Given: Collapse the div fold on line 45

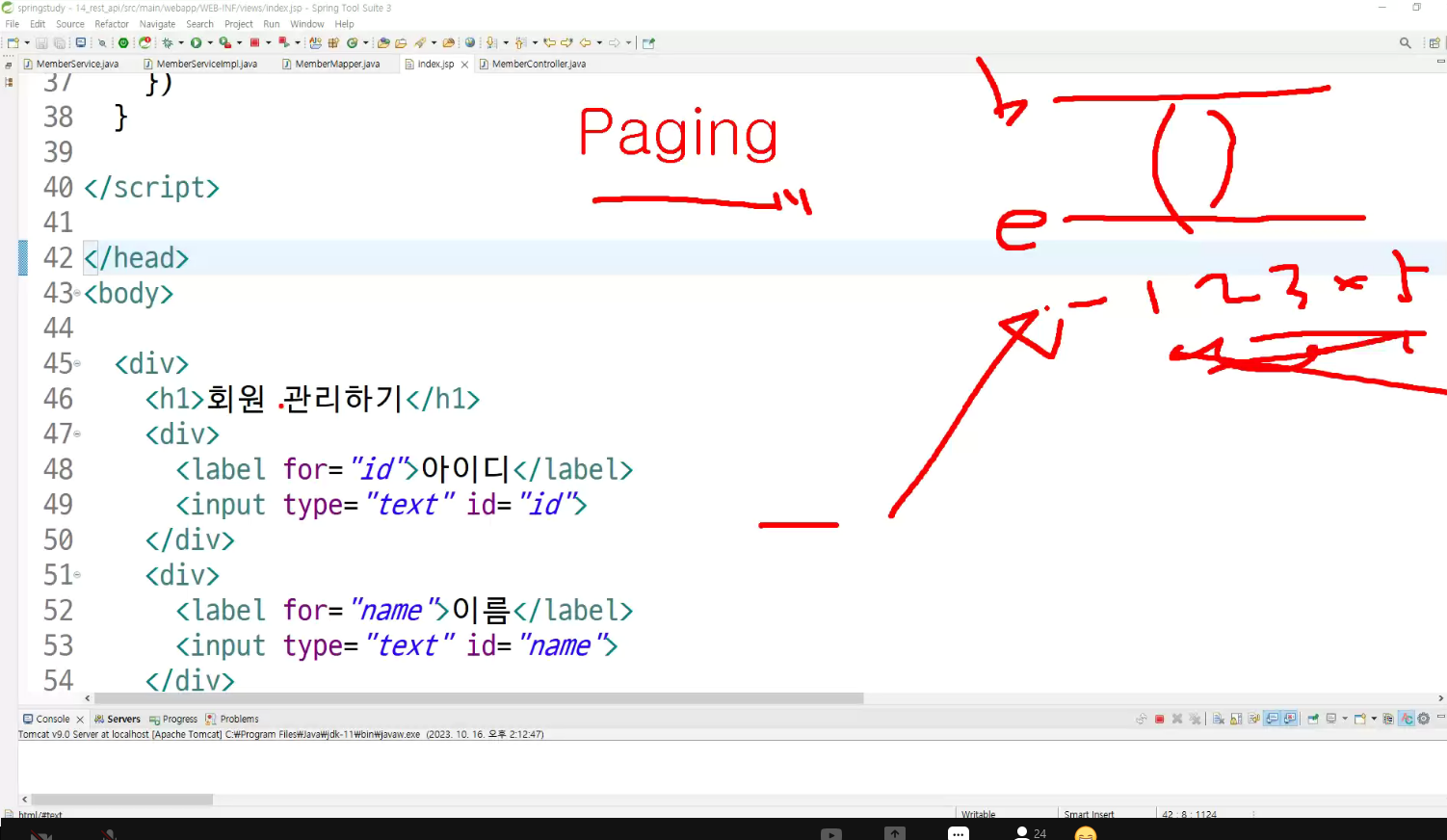Looking at the screenshot, I should tap(77, 363).
